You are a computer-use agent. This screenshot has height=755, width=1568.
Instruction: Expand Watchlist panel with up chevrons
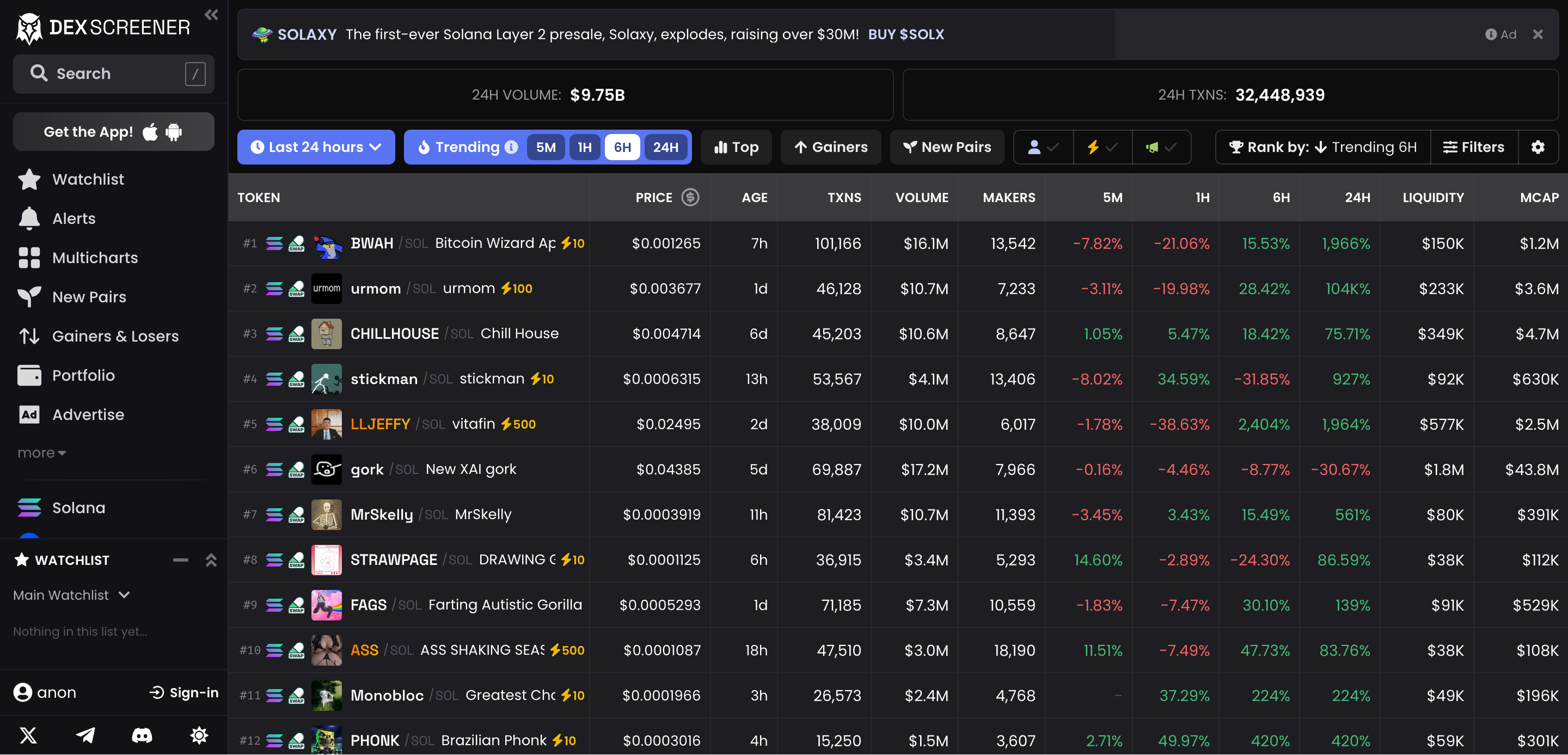211,559
